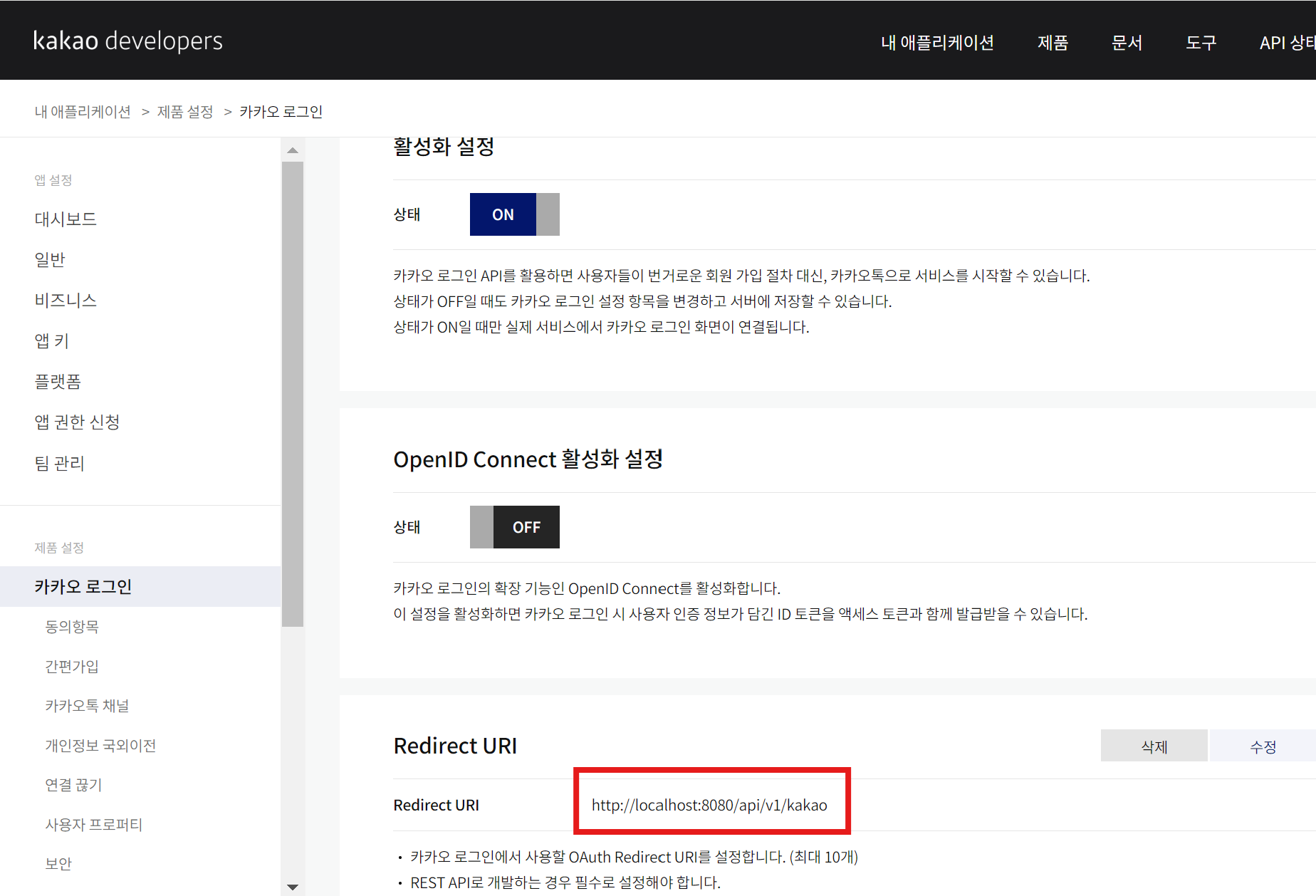Click the Redirect URI section heading
1316x896 pixels.
click(x=455, y=746)
